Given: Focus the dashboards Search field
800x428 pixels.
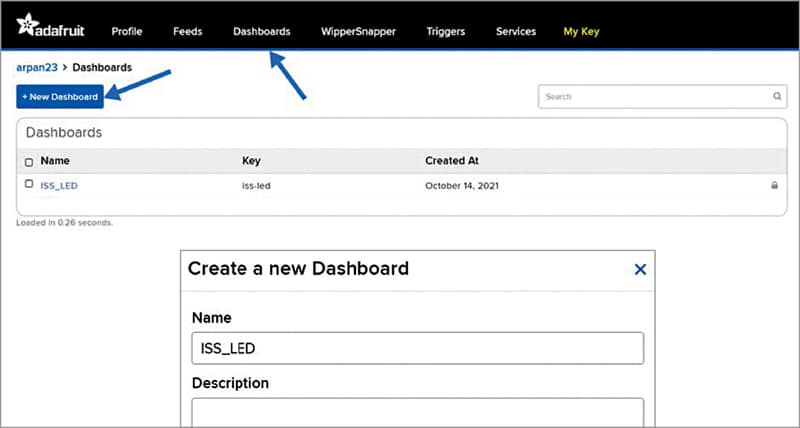Looking at the screenshot, I should click(655, 97).
